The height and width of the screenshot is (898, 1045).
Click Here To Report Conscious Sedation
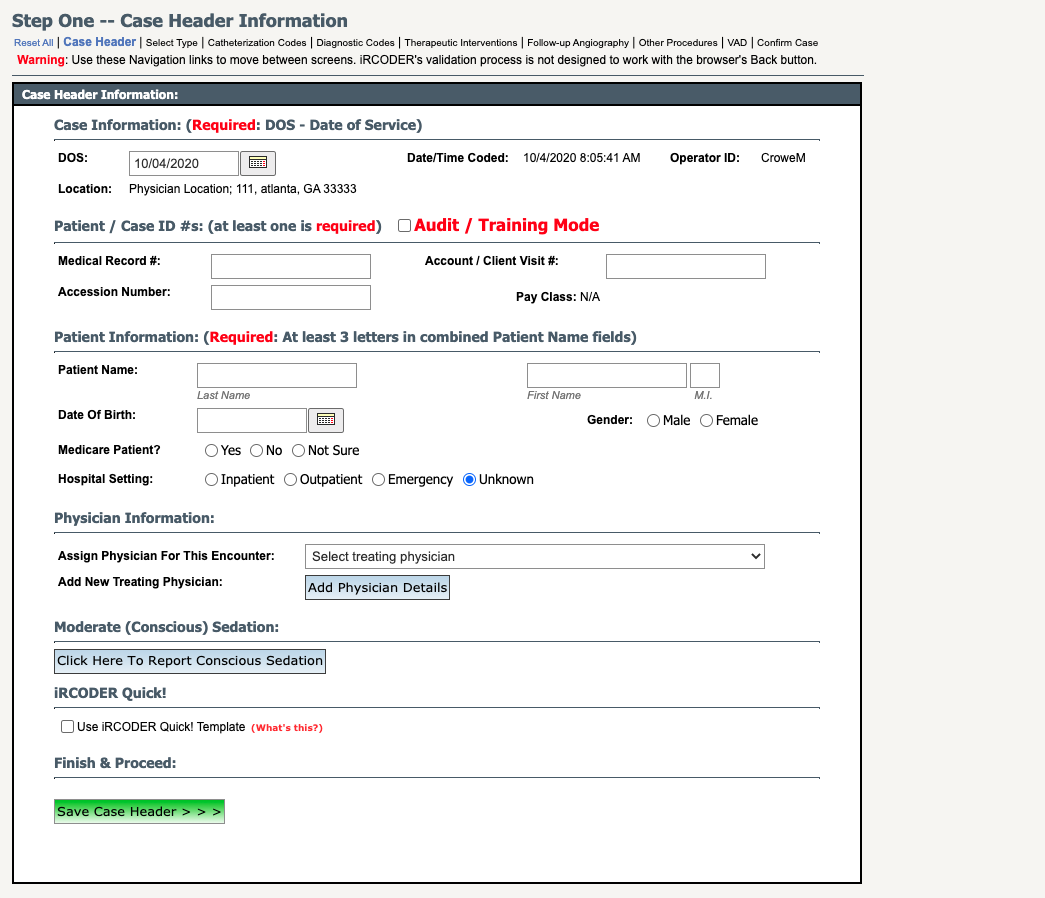pyautogui.click(x=190, y=661)
